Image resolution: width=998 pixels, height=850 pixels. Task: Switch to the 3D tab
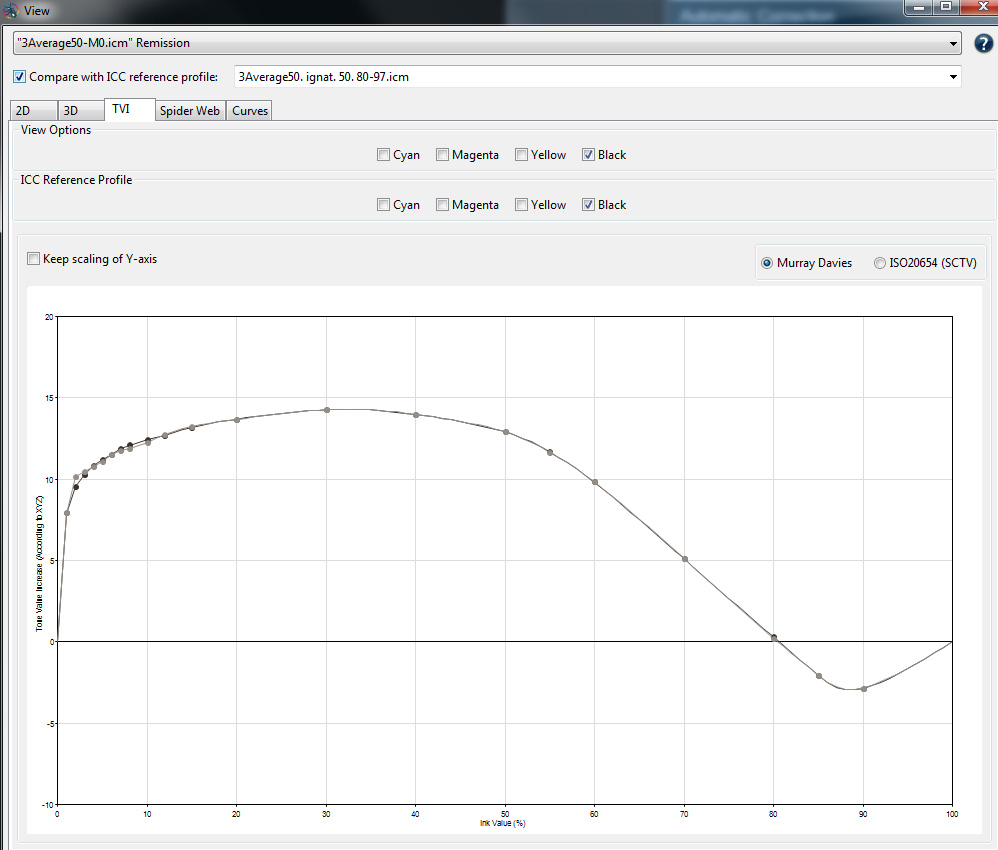tap(81, 111)
